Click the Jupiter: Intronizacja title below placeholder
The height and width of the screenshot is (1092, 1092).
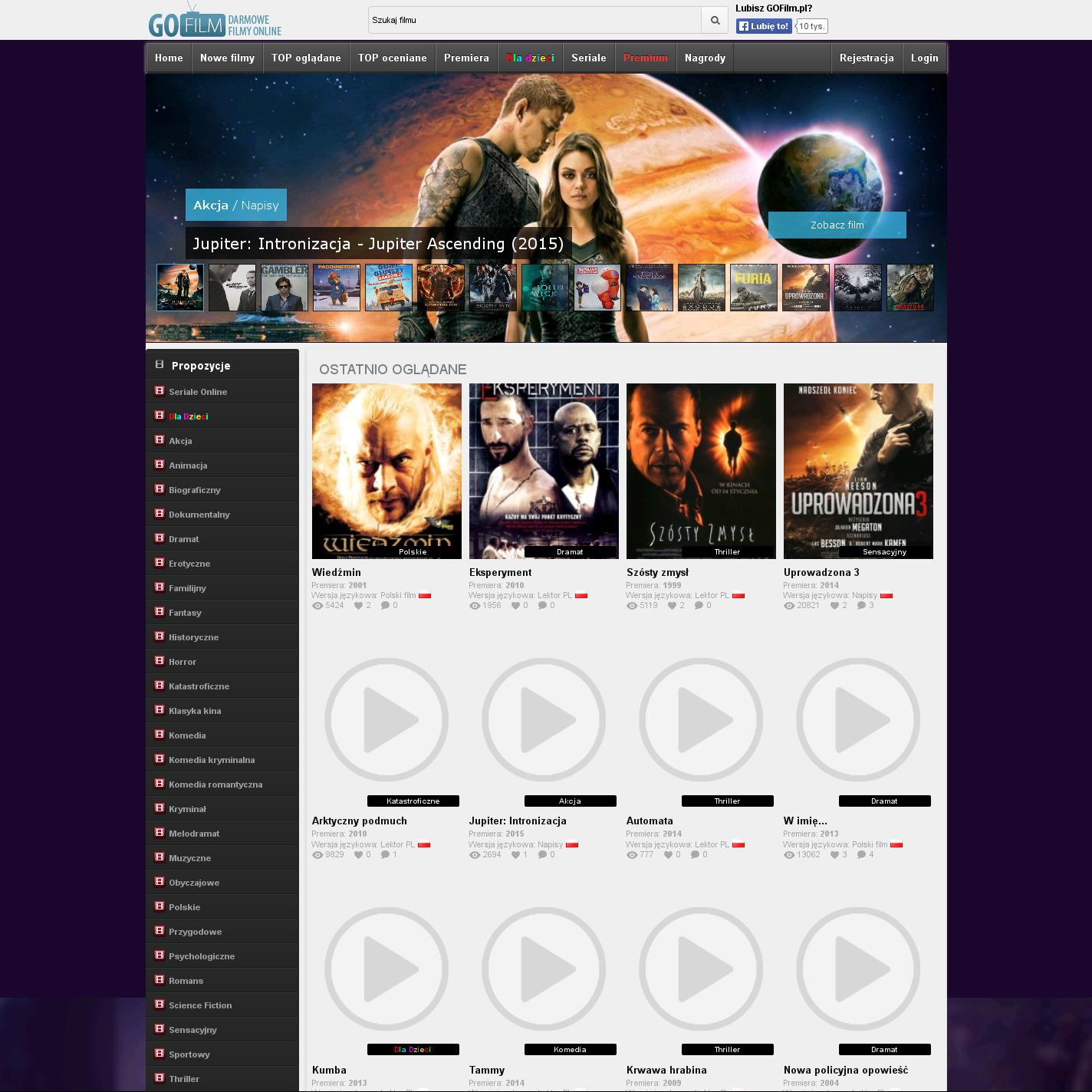pos(518,821)
